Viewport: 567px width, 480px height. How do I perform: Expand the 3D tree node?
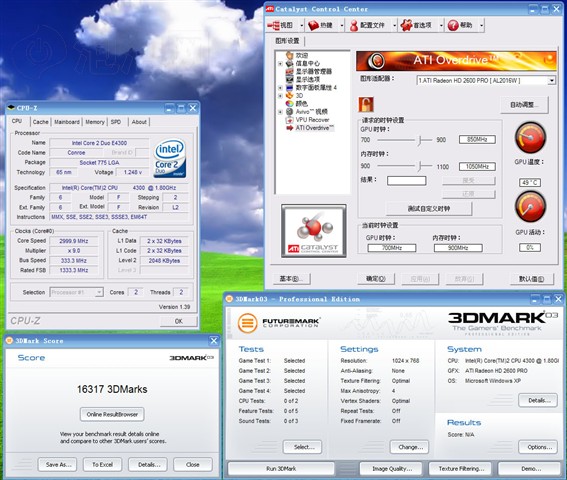pos(280,96)
